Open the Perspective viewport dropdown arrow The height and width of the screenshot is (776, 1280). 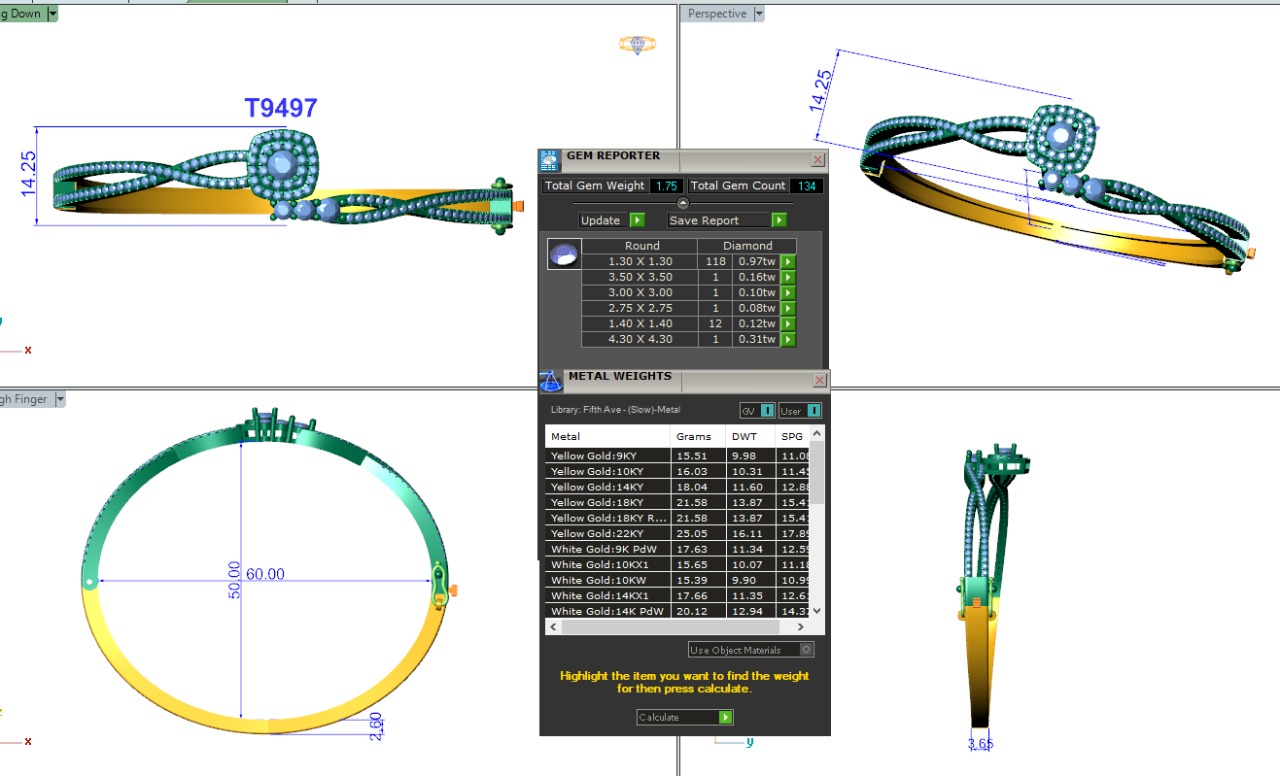coord(759,14)
